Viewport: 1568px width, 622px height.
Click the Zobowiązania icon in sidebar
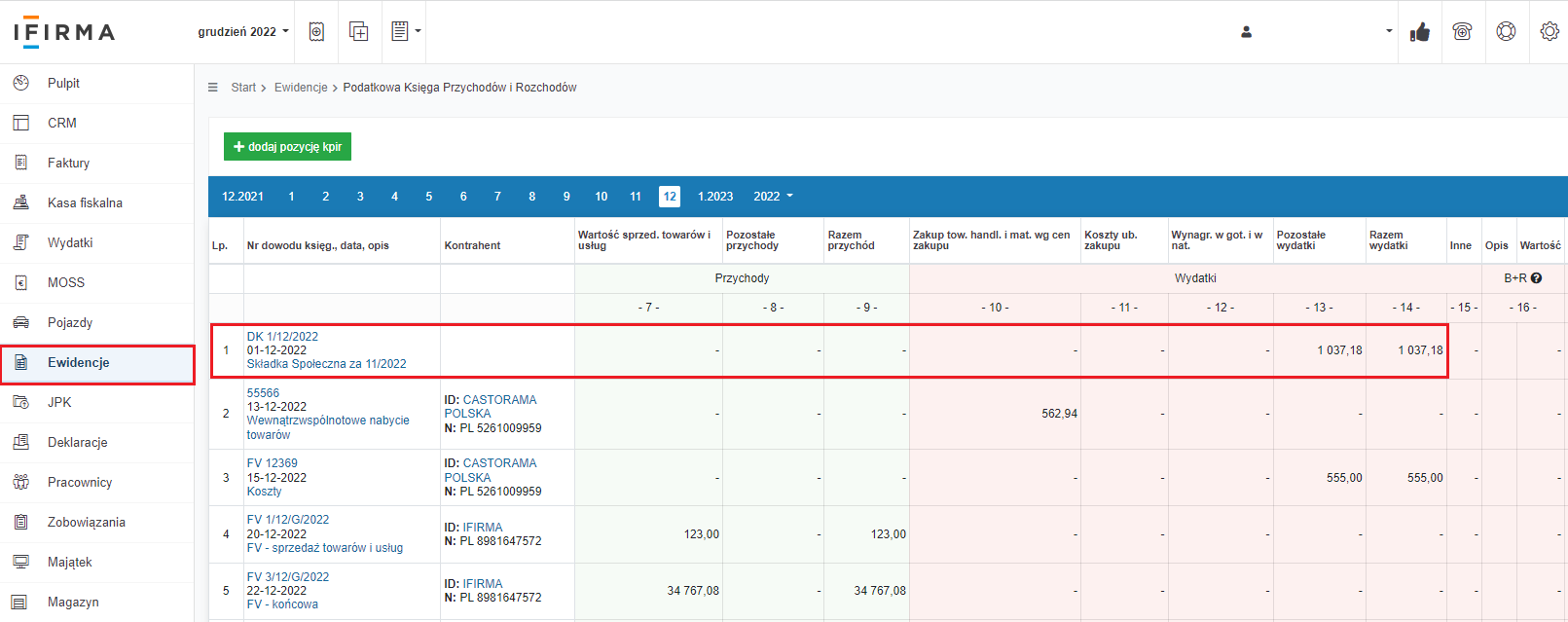coord(20,522)
